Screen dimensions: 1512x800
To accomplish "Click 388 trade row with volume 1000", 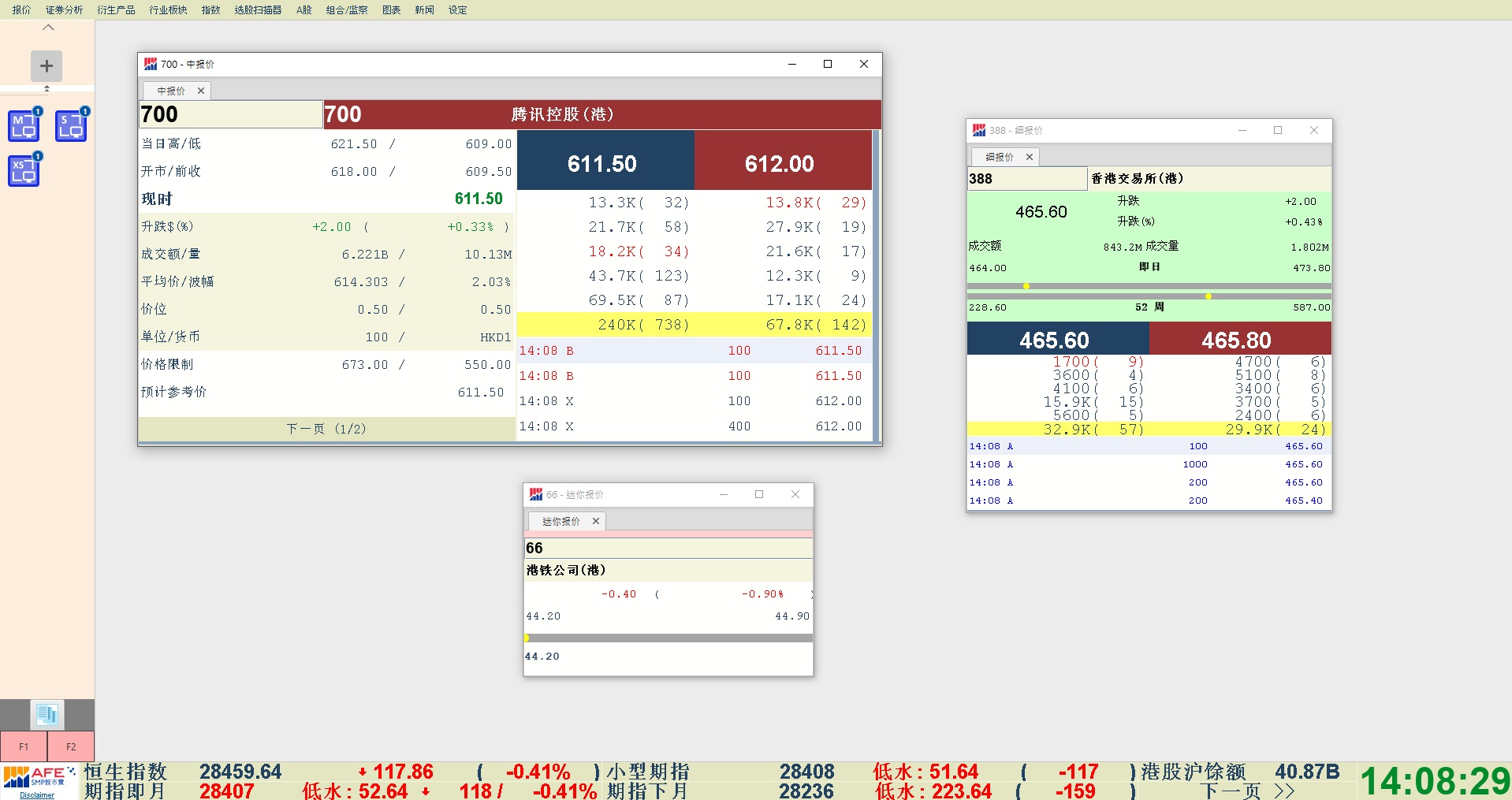I will coord(1149,464).
